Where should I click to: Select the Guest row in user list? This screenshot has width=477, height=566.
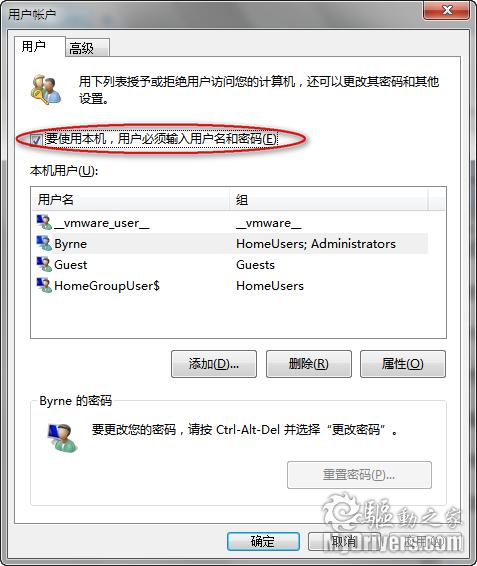coord(230,265)
